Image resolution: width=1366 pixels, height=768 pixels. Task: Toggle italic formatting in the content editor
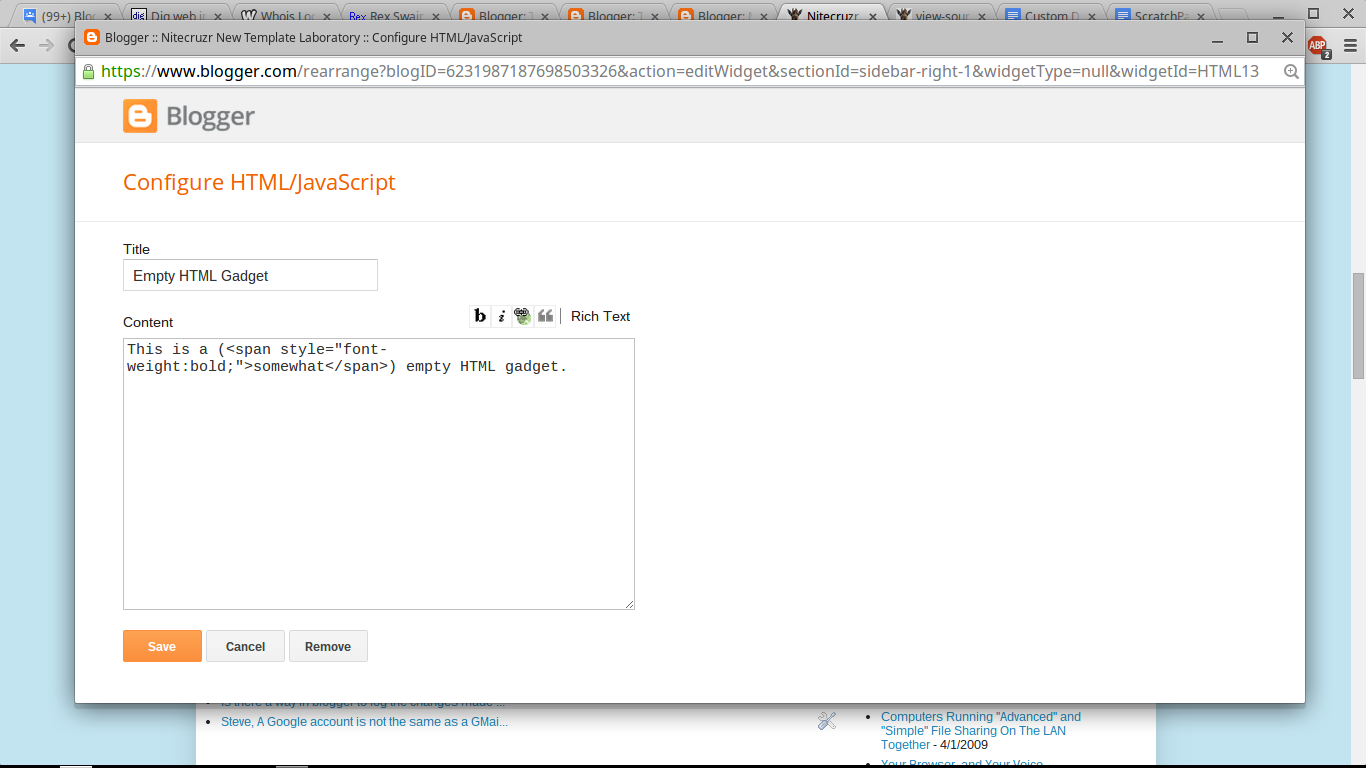click(x=501, y=316)
